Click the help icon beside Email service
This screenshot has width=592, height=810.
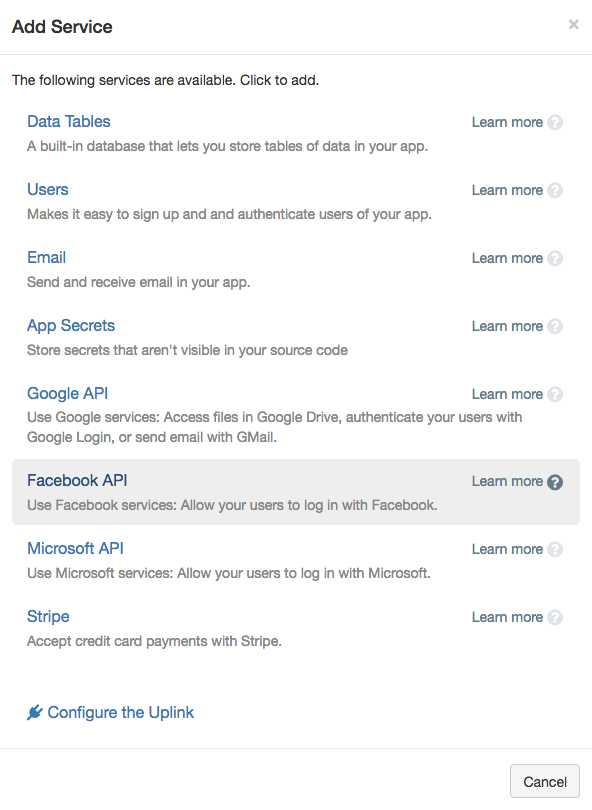pyautogui.click(x=557, y=258)
